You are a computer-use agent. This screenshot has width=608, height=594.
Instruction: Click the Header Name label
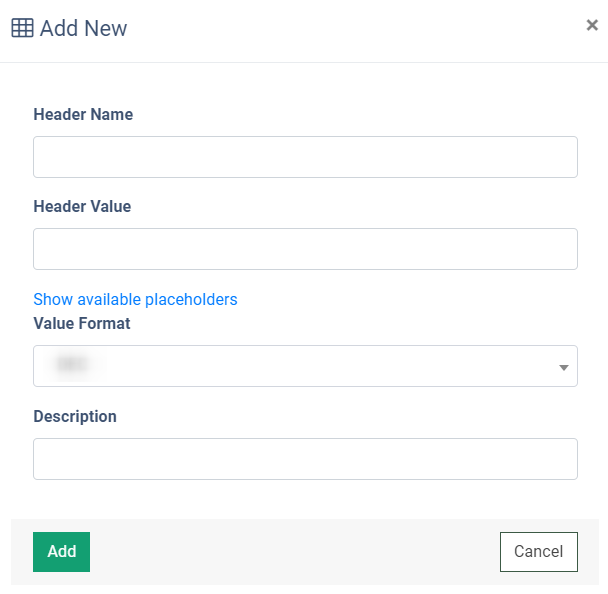pos(83,114)
